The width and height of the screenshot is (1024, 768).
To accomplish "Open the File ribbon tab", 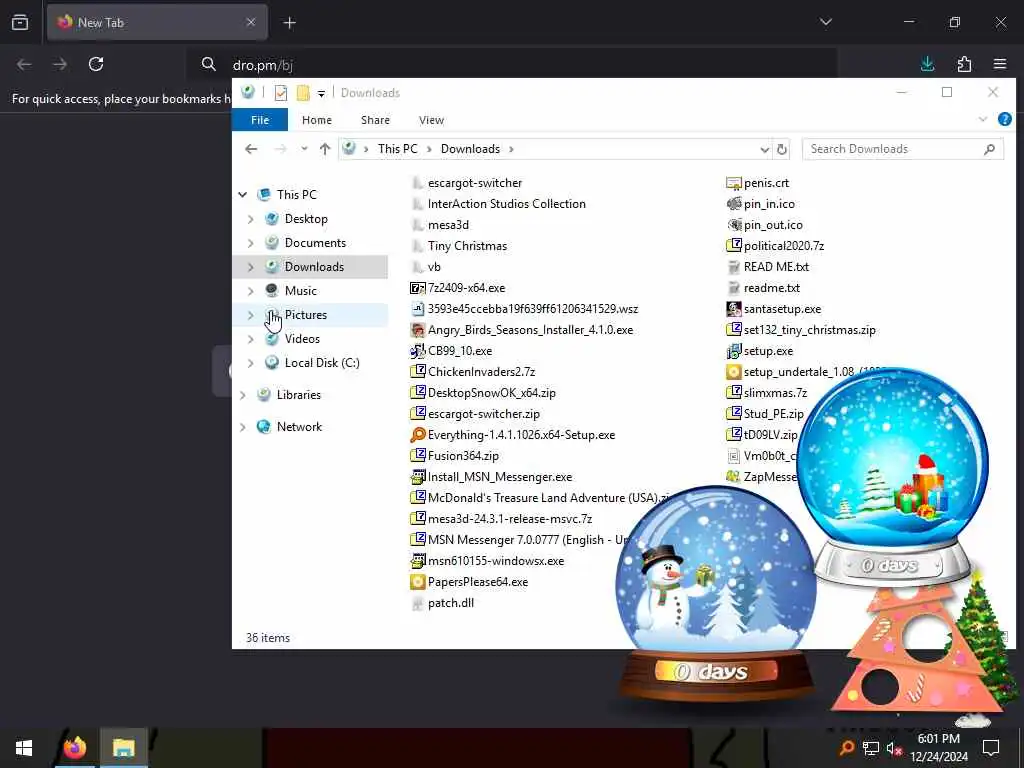I will pyautogui.click(x=260, y=120).
